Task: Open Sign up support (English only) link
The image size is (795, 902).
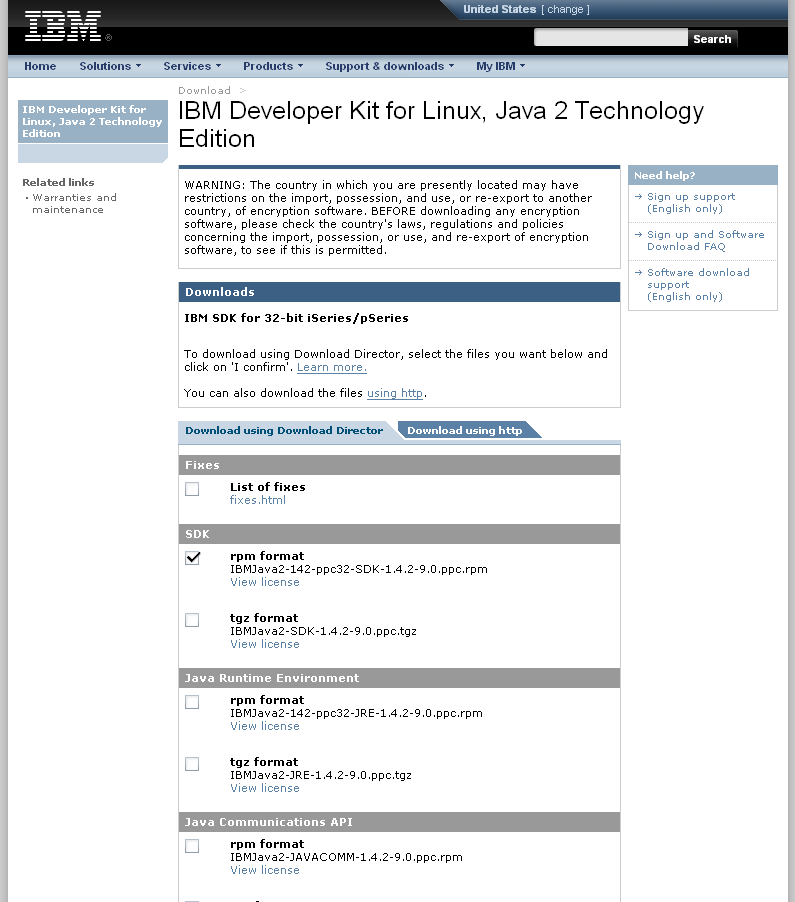Action: tap(691, 202)
